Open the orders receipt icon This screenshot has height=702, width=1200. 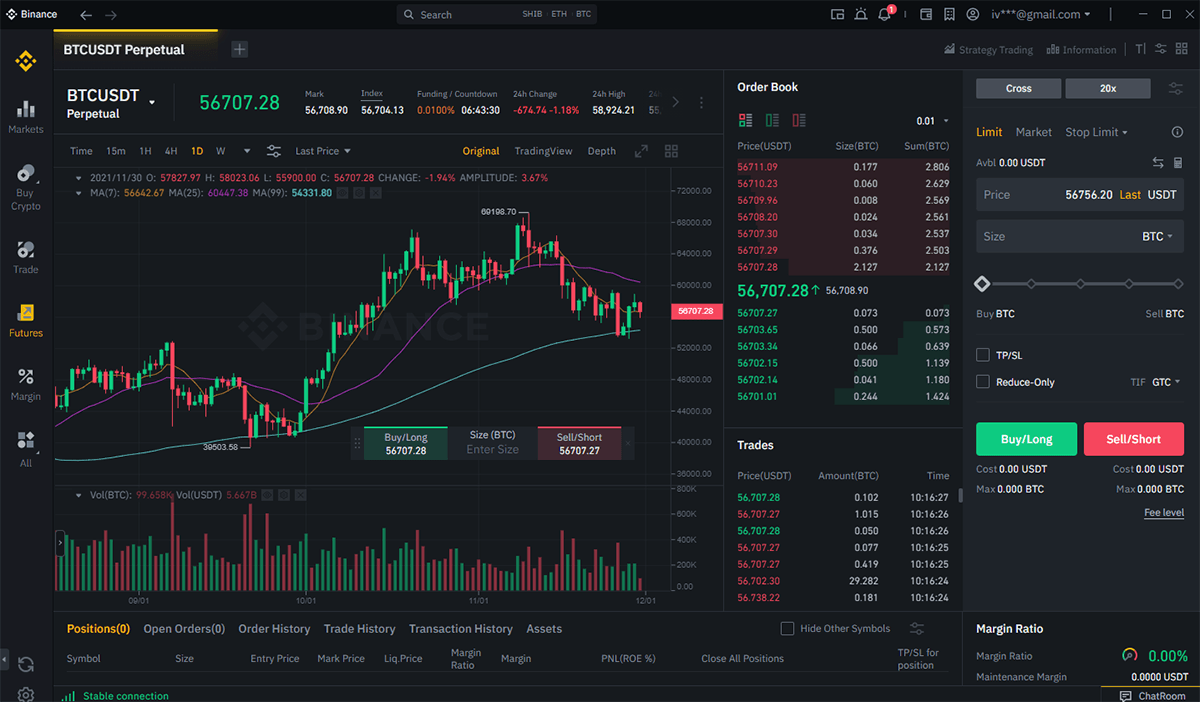[948, 14]
